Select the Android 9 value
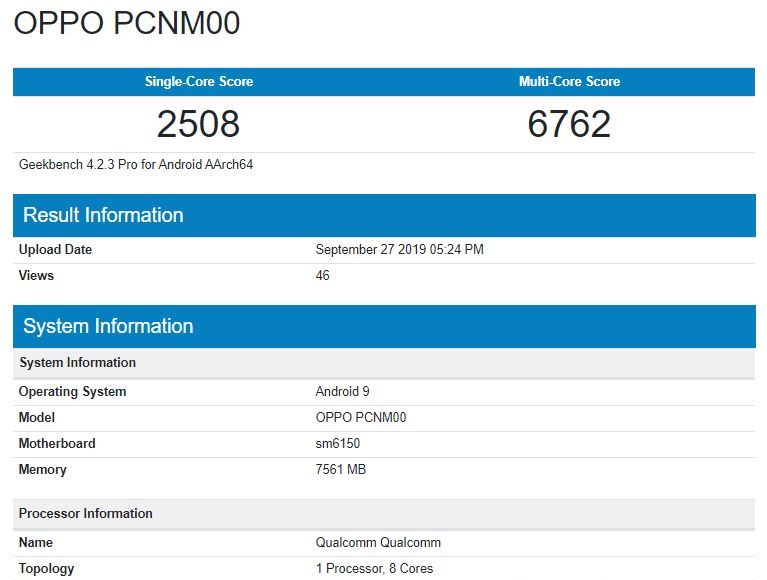Image resolution: width=767 pixels, height=580 pixels. [342, 391]
